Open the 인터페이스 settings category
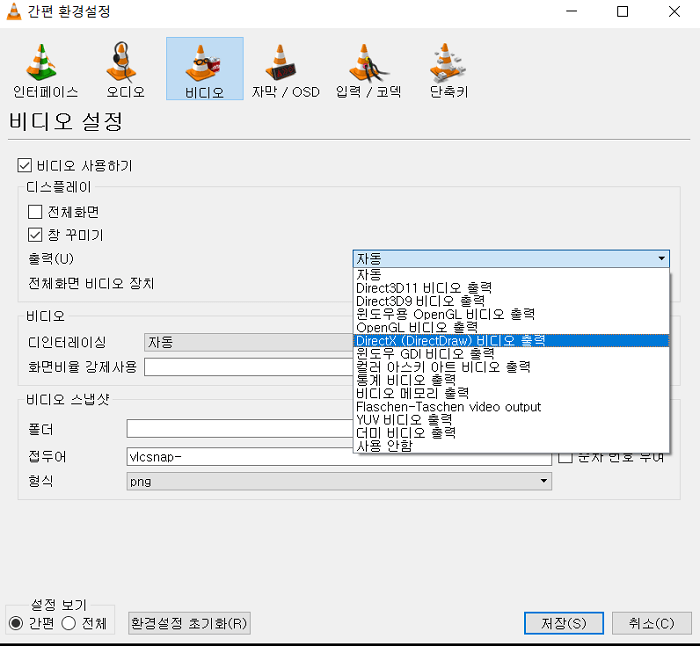Screen dimensions: 700x646 (x=45, y=69)
